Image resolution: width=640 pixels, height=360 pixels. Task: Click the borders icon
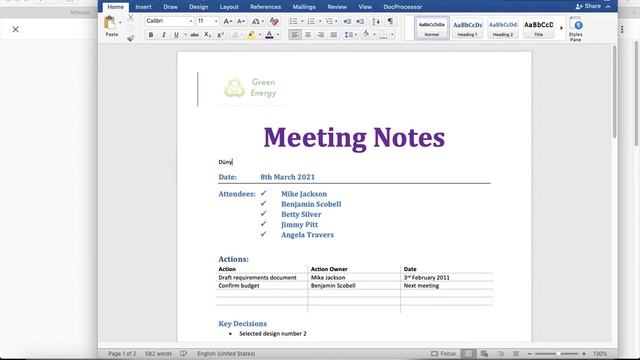[x=383, y=35]
